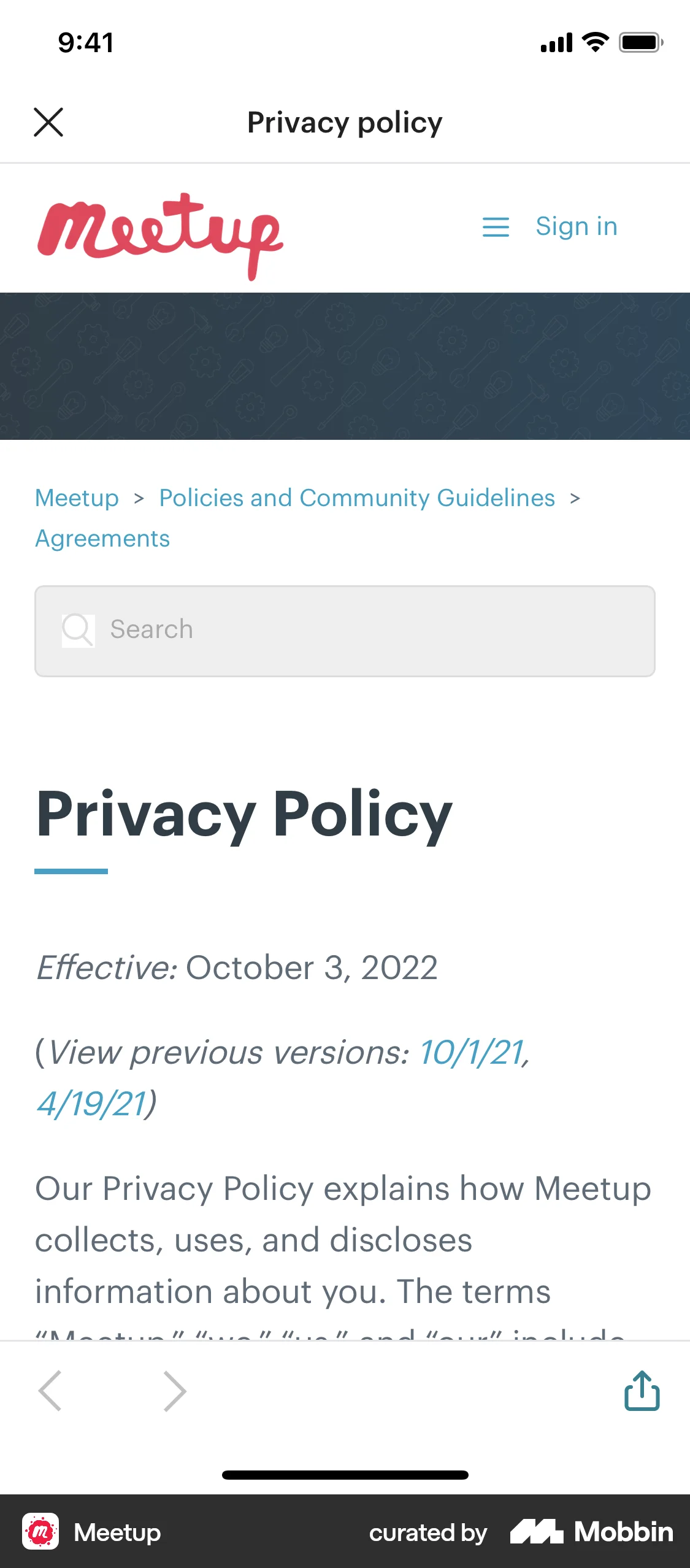The height and width of the screenshot is (1568, 690).
Task: Tap the home indicator bar
Action: click(x=345, y=1475)
